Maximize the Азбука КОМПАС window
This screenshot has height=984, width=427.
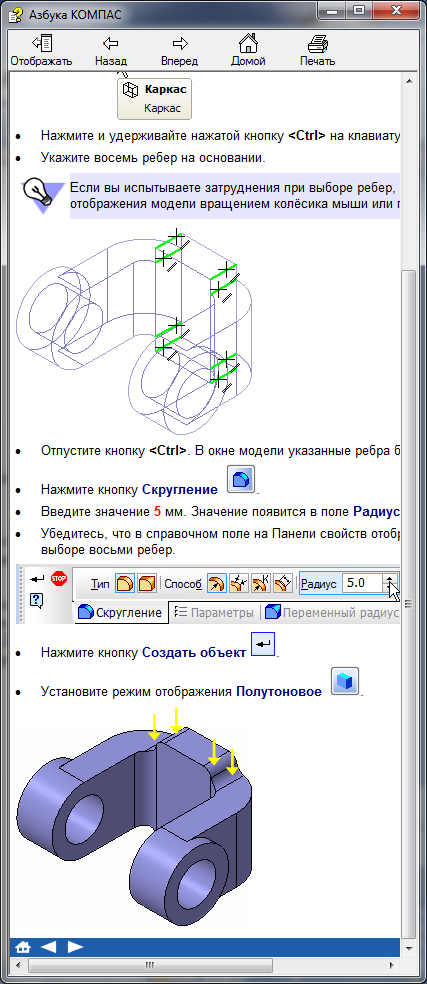pos(359,10)
